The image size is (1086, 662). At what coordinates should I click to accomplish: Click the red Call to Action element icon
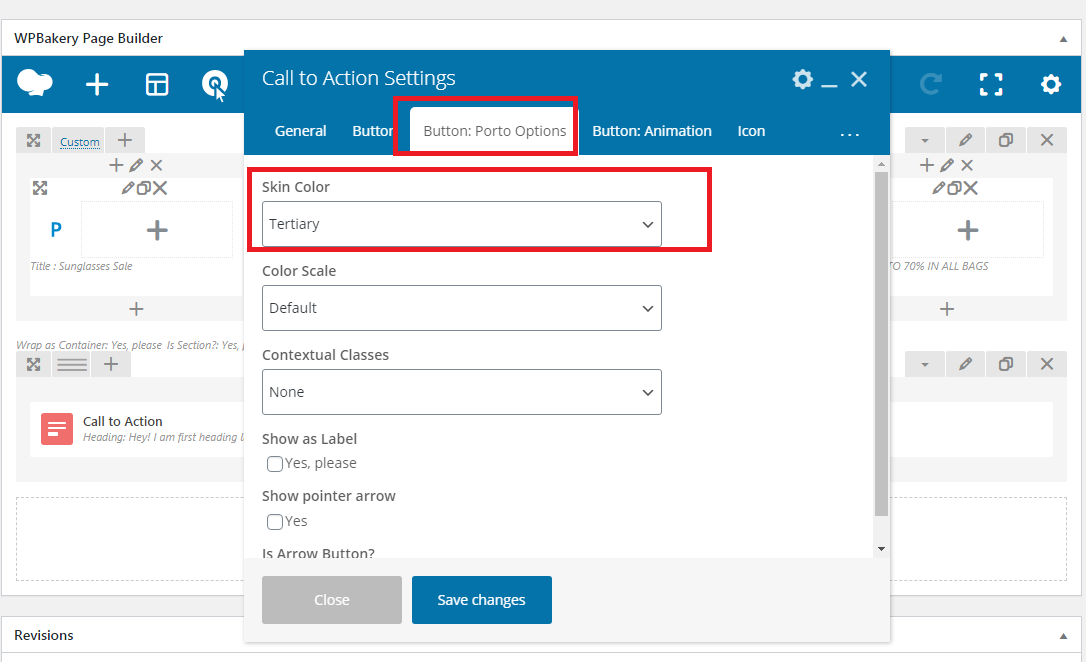pos(57,429)
